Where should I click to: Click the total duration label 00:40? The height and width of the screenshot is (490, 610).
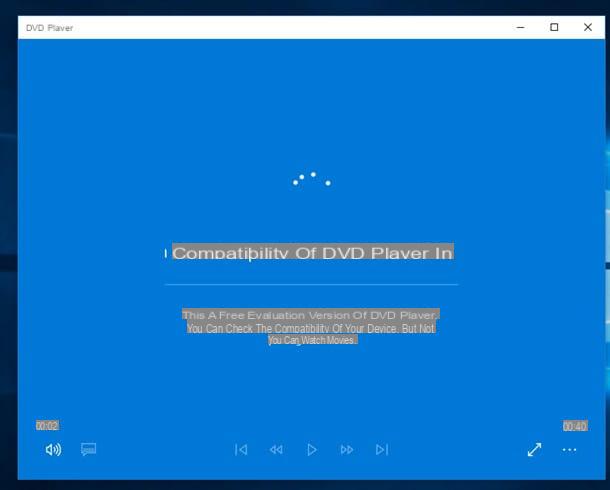coord(575,426)
